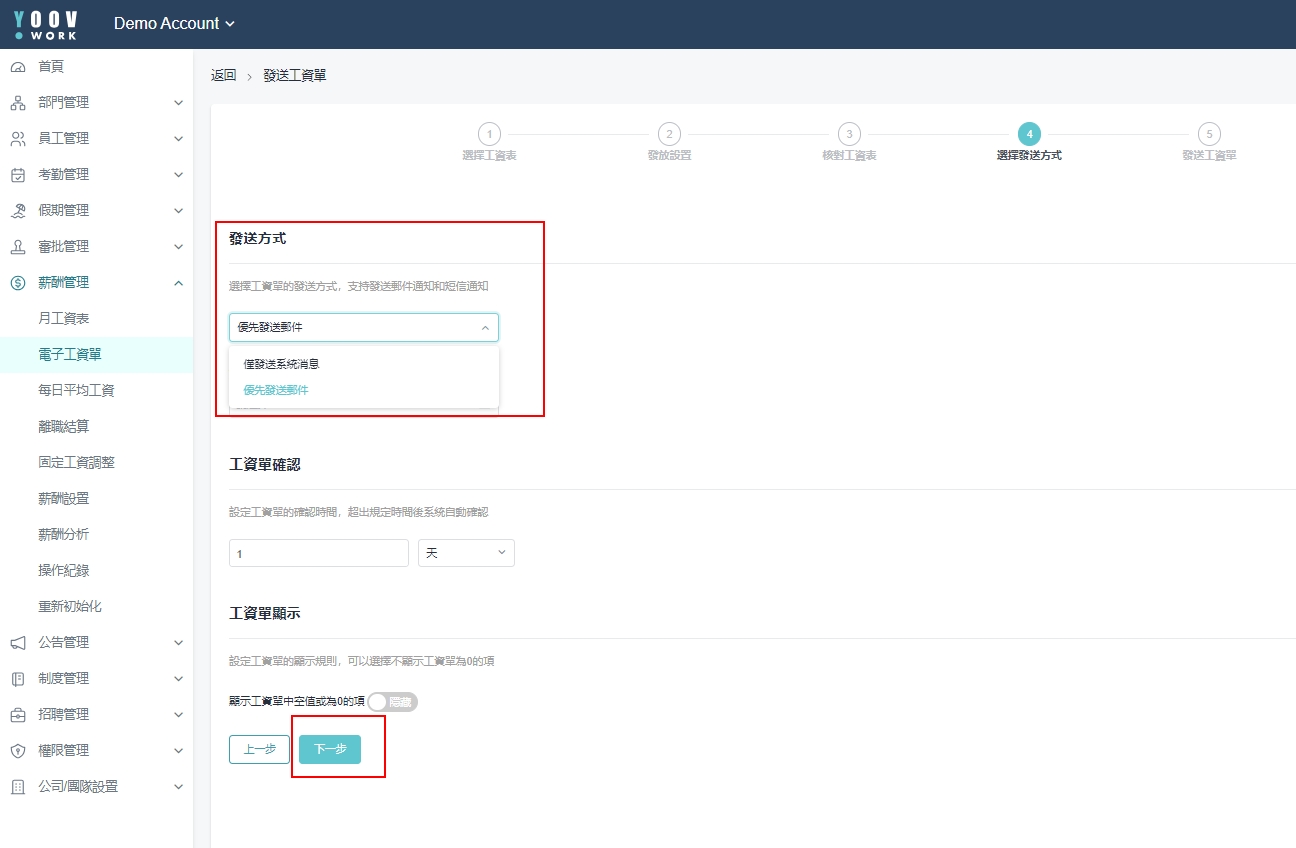The width and height of the screenshot is (1296, 848).
Task: Click the 公告管理 megaphone icon
Action: (x=17, y=643)
